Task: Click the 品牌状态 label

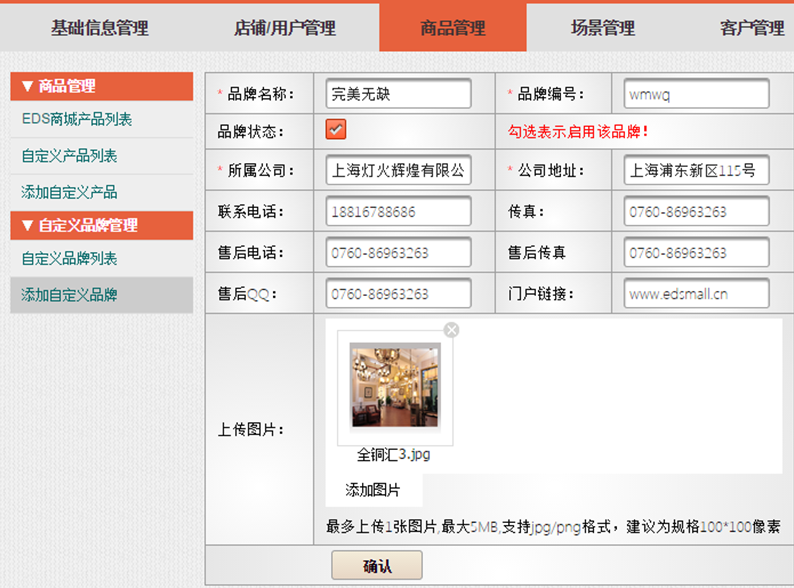Action: tap(251, 132)
